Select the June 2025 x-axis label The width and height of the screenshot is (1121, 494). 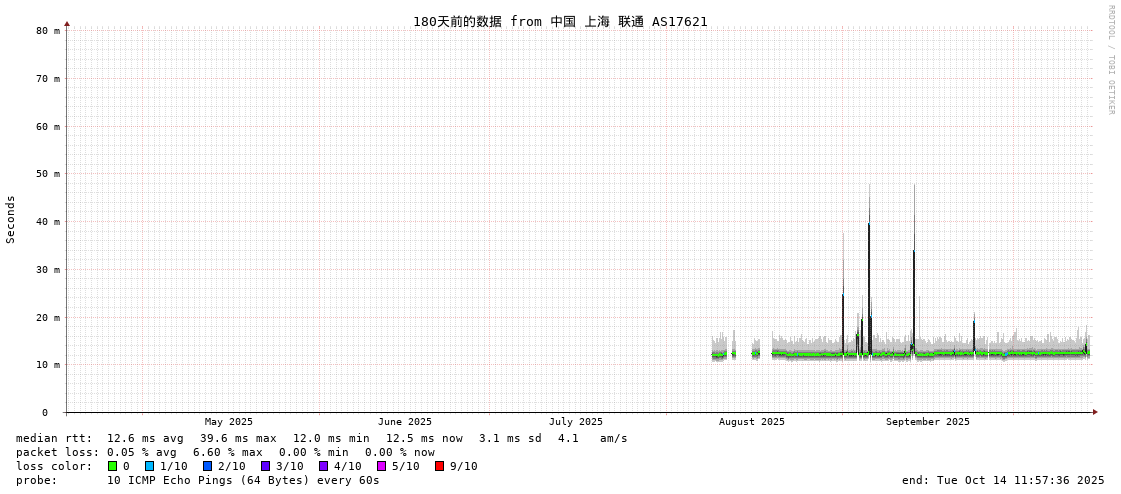[405, 422]
